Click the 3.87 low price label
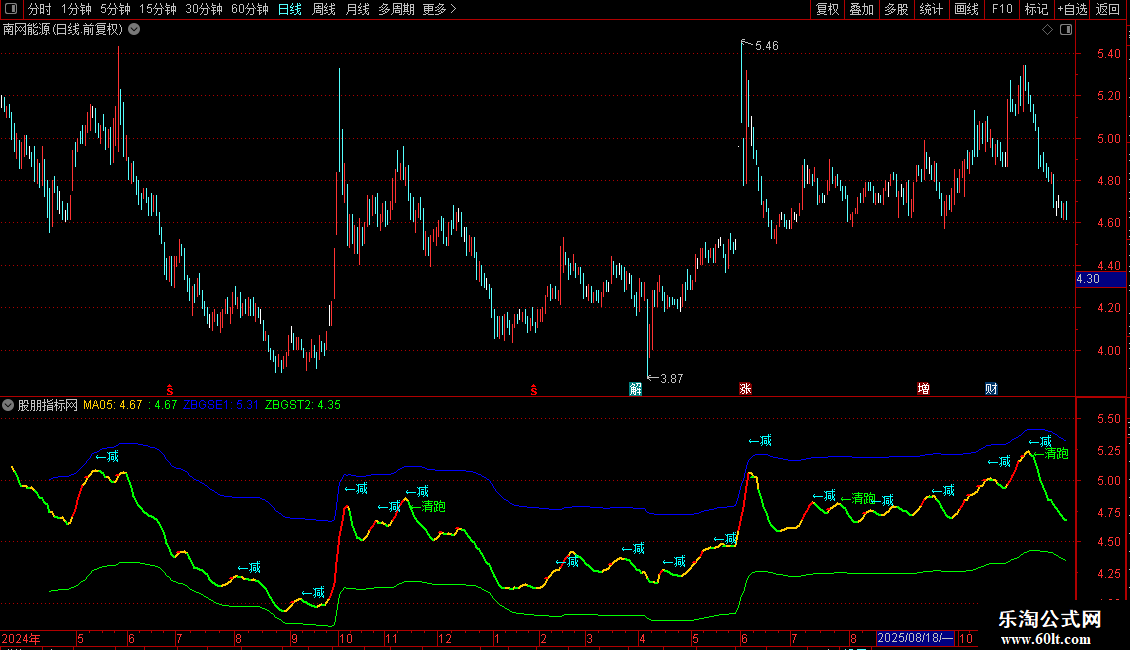Viewport: 1130px width, 650px height. pos(671,379)
